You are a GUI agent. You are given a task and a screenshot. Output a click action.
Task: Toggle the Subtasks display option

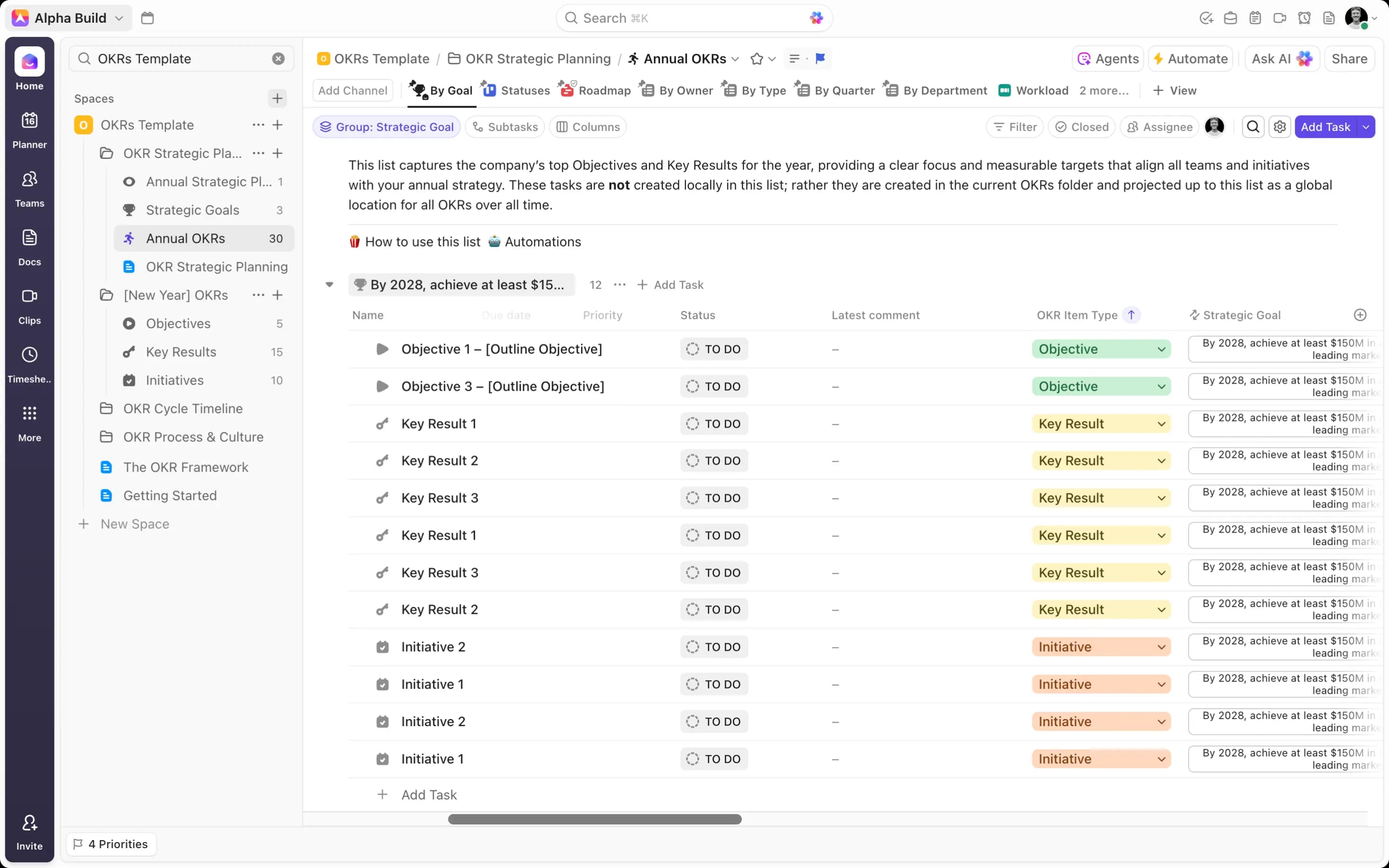(504, 127)
